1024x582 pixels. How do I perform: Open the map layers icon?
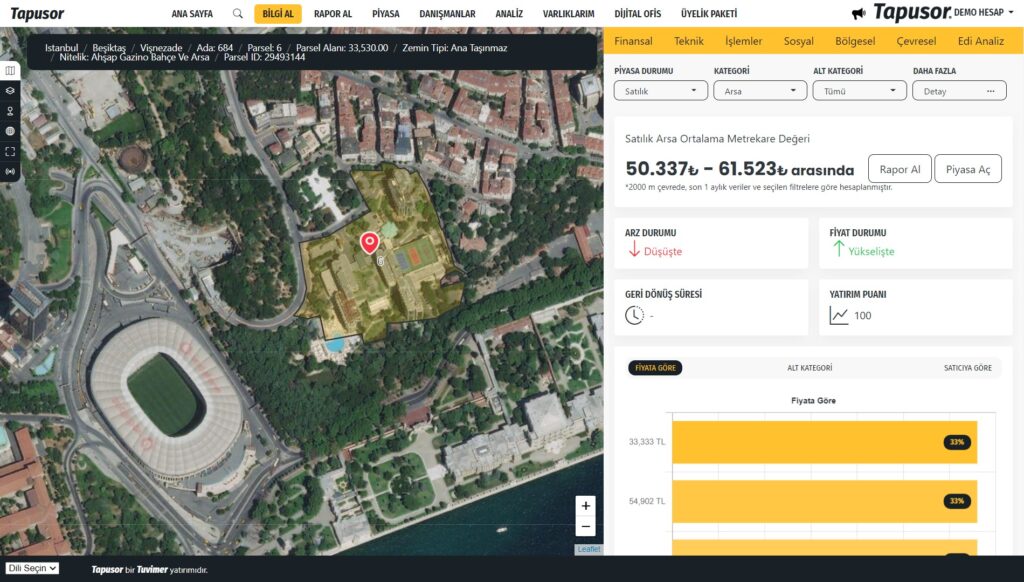[x=10, y=91]
